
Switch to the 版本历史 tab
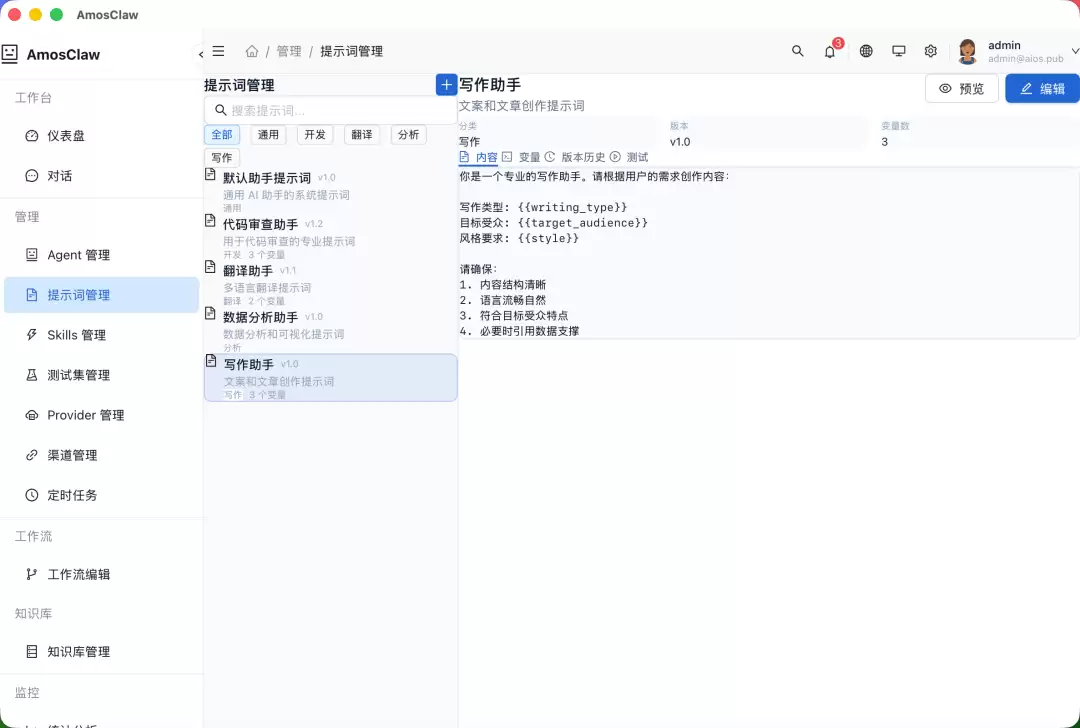coord(575,157)
